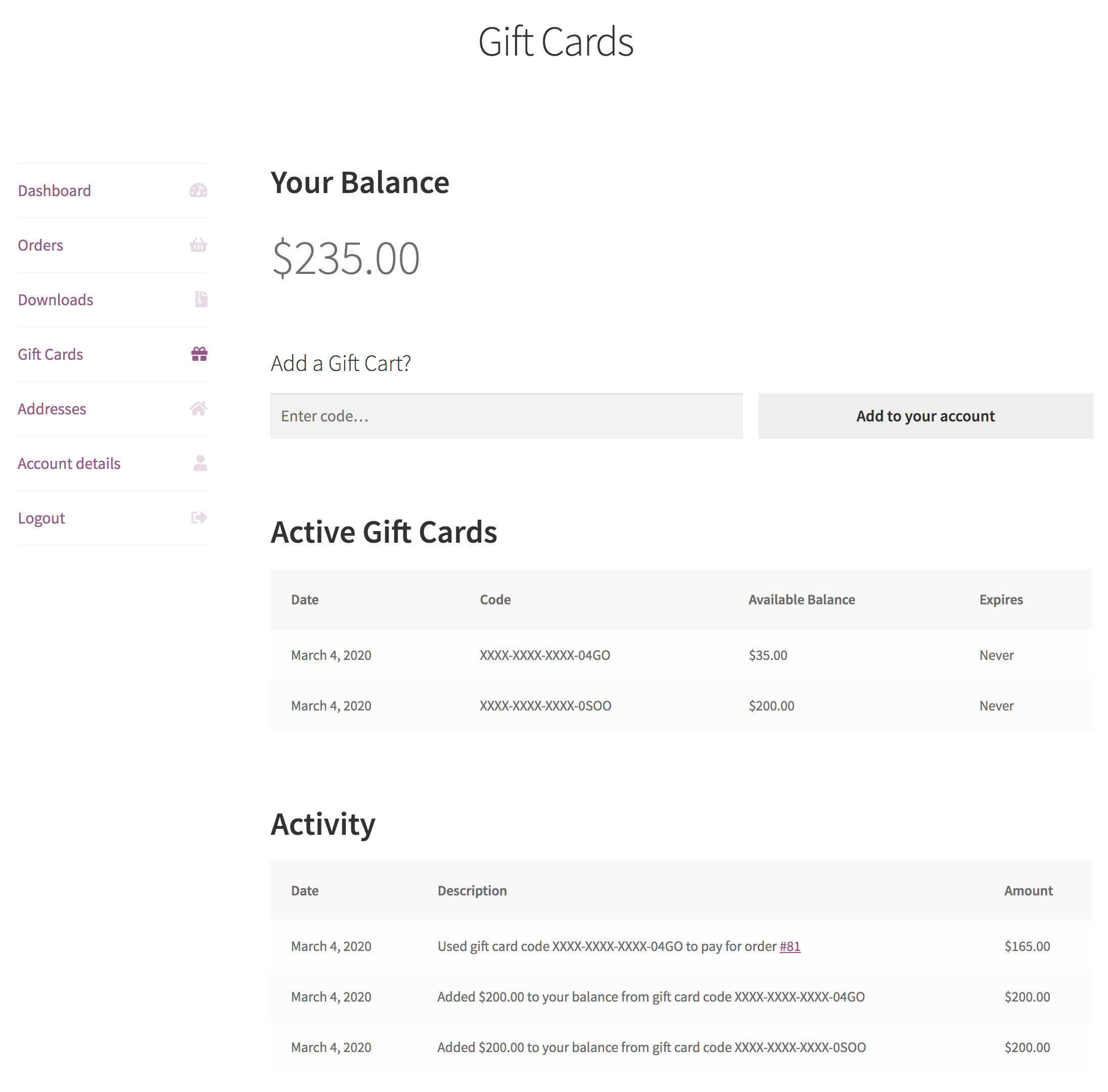Click the Gift Cards navigation tab

click(x=50, y=353)
